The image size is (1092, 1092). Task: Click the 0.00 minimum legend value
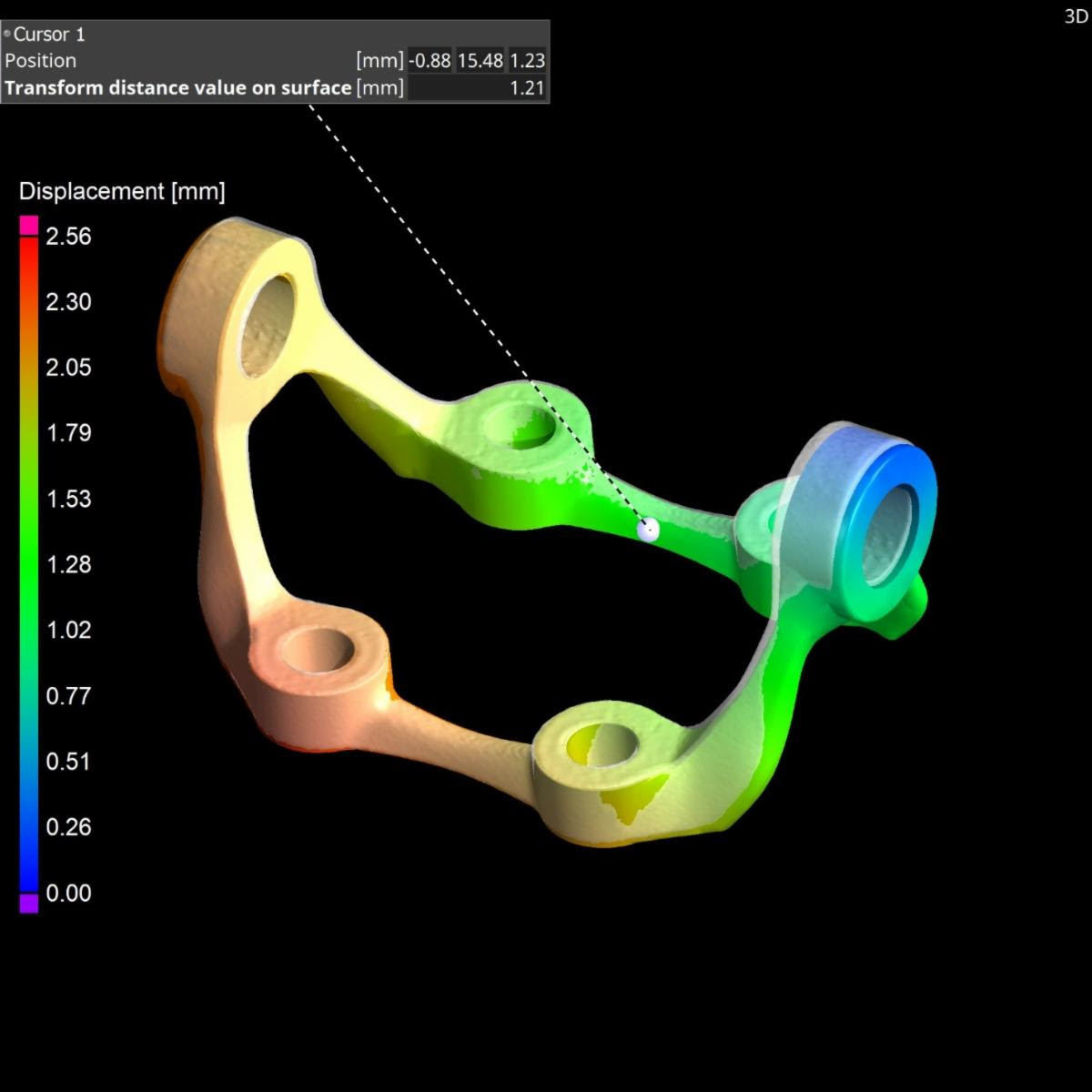68,893
